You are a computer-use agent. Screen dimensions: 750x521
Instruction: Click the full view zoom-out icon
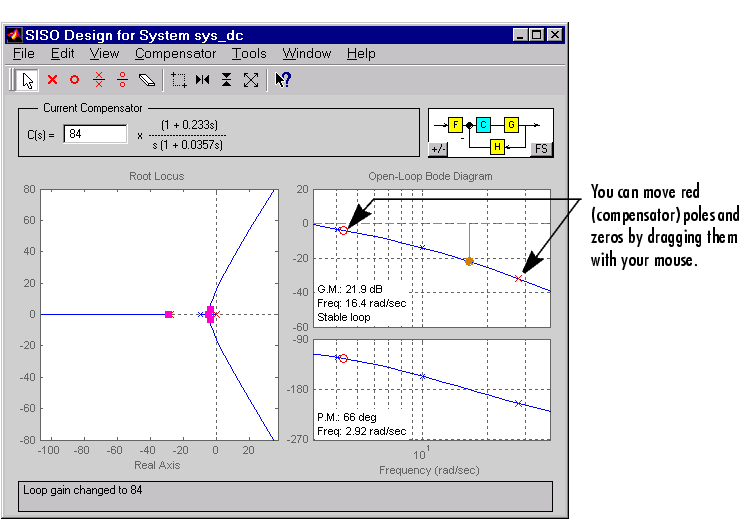251,79
